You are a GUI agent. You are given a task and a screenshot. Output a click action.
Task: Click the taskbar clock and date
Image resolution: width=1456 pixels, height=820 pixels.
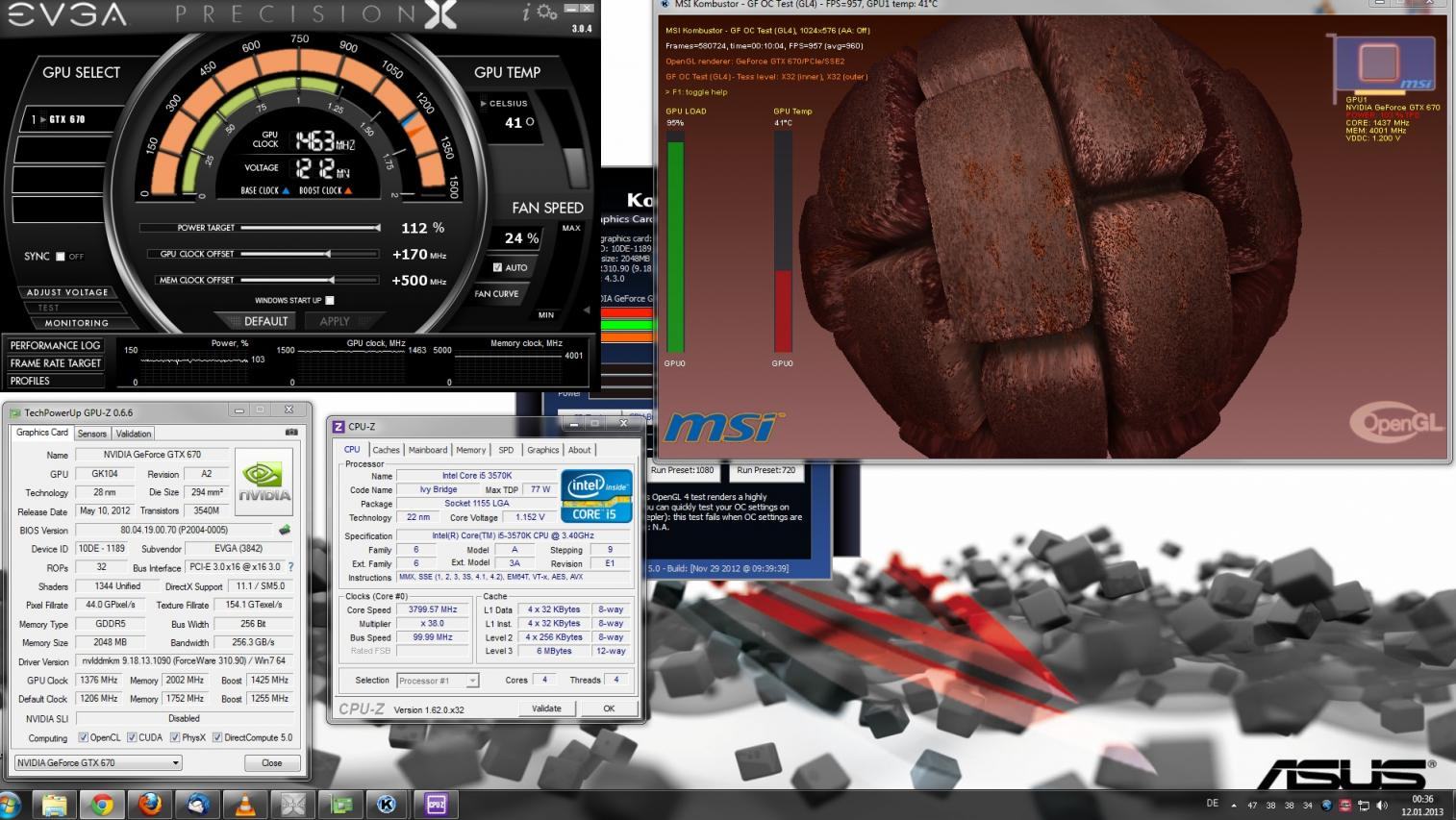click(1421, 805)
